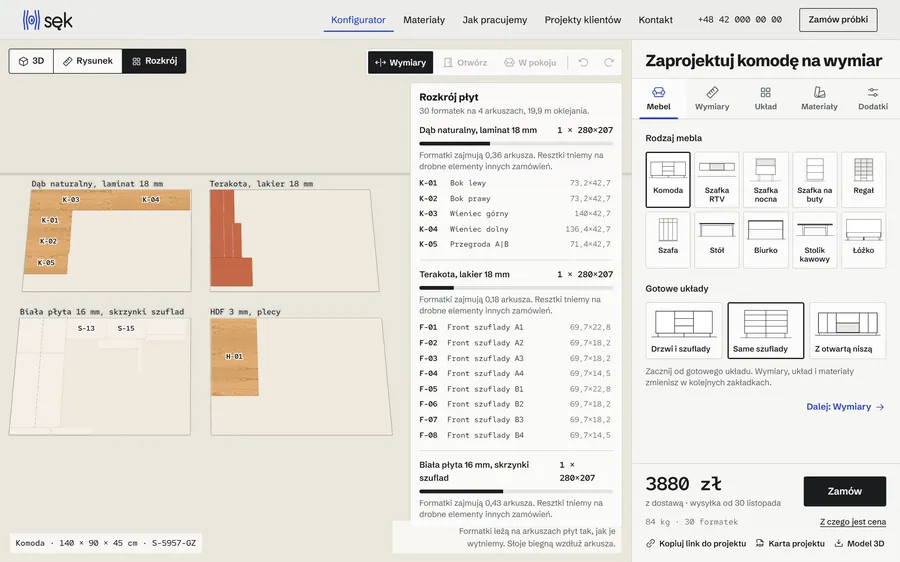
Task: Click the Otwórz toolbar button
Action: [465, 63]
